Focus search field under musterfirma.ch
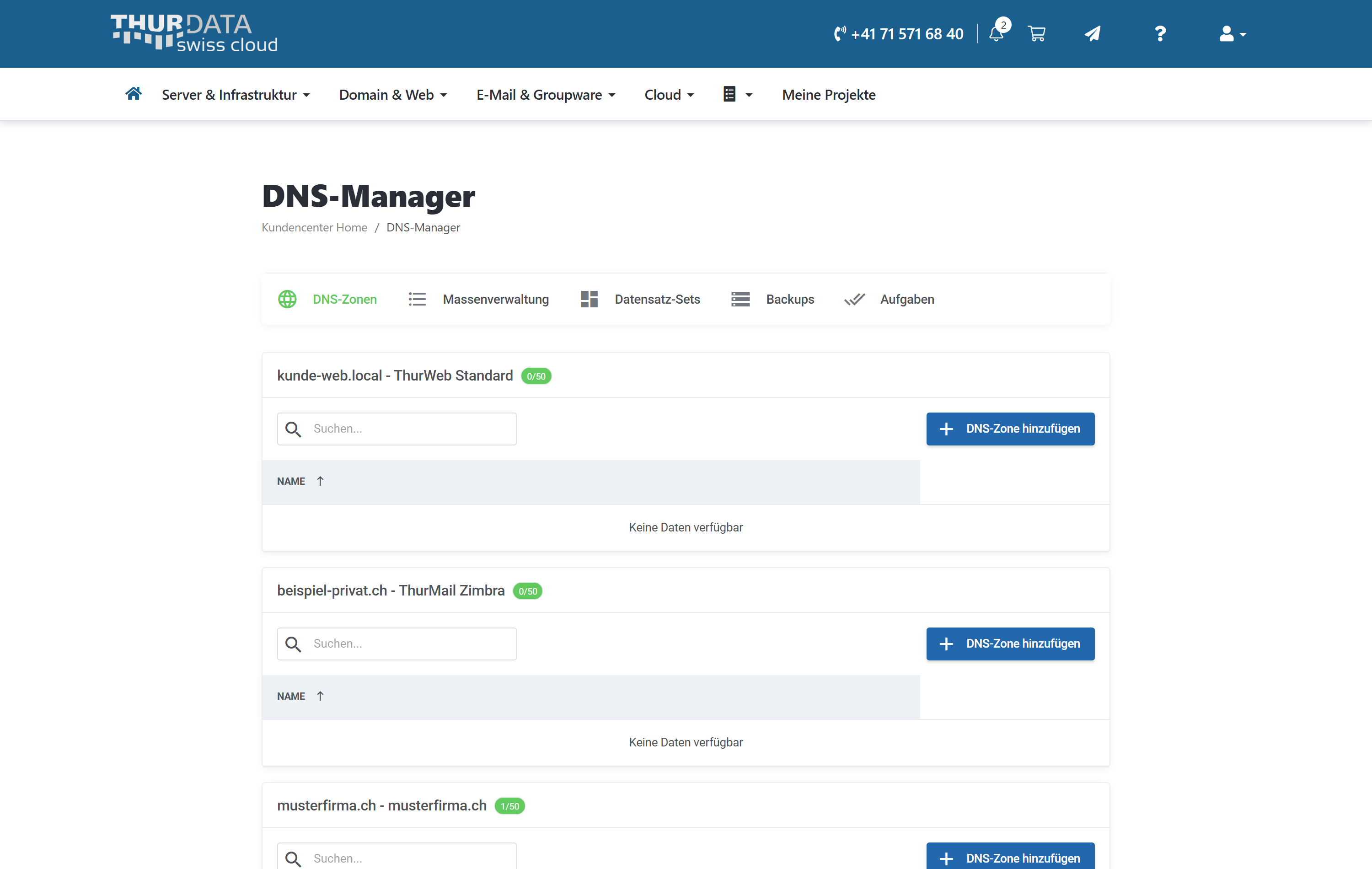 397,857
